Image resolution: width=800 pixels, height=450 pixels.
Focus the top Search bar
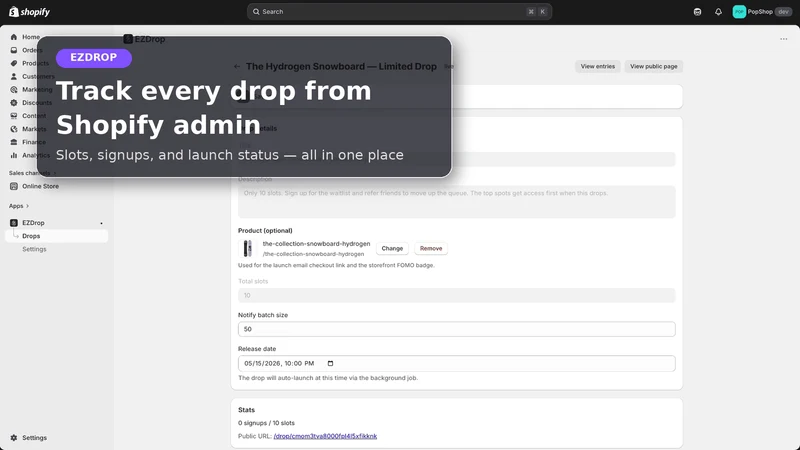(399, 12)
